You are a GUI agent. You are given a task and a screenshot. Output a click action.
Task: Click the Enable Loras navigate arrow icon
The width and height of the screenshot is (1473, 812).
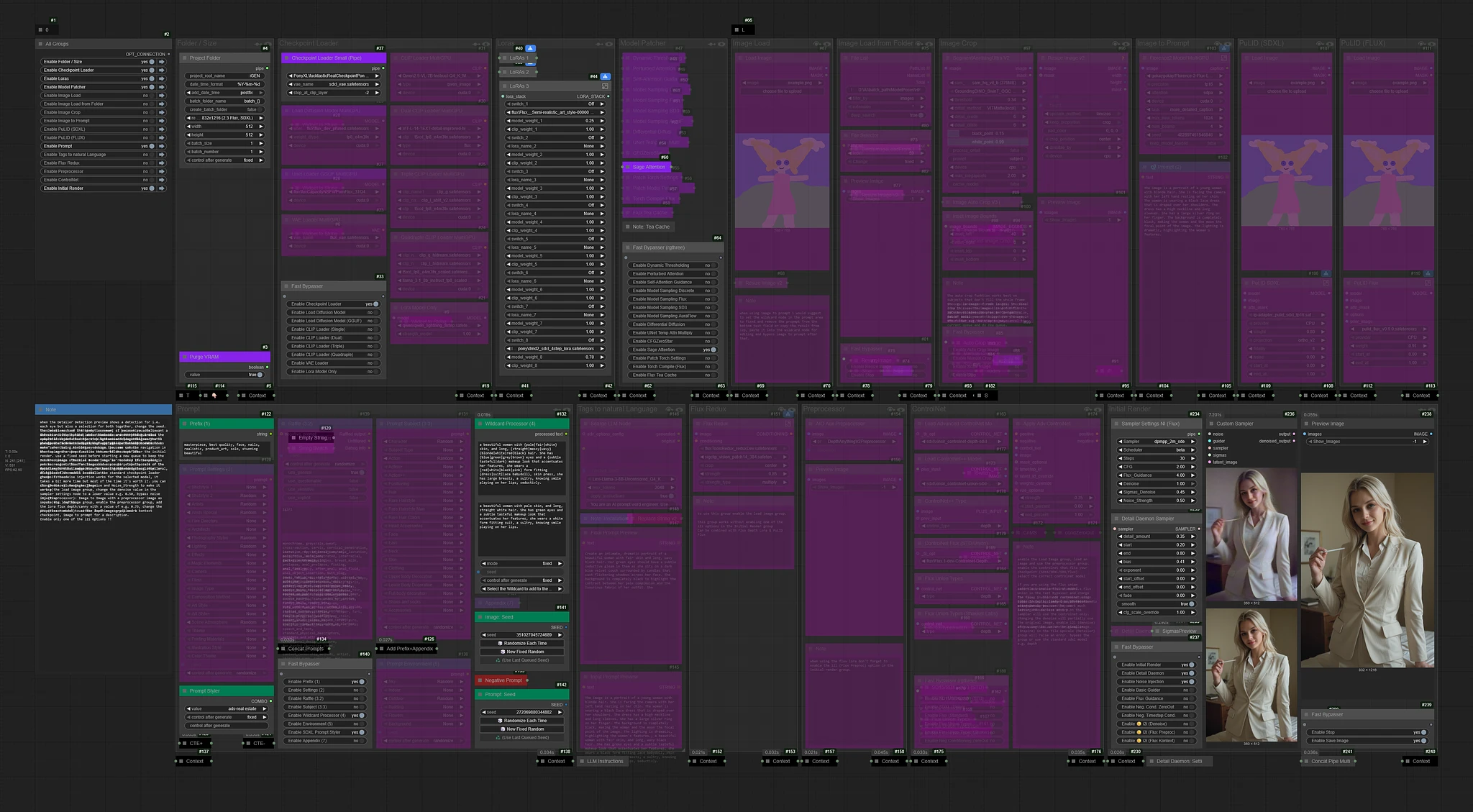click(162, 78)
